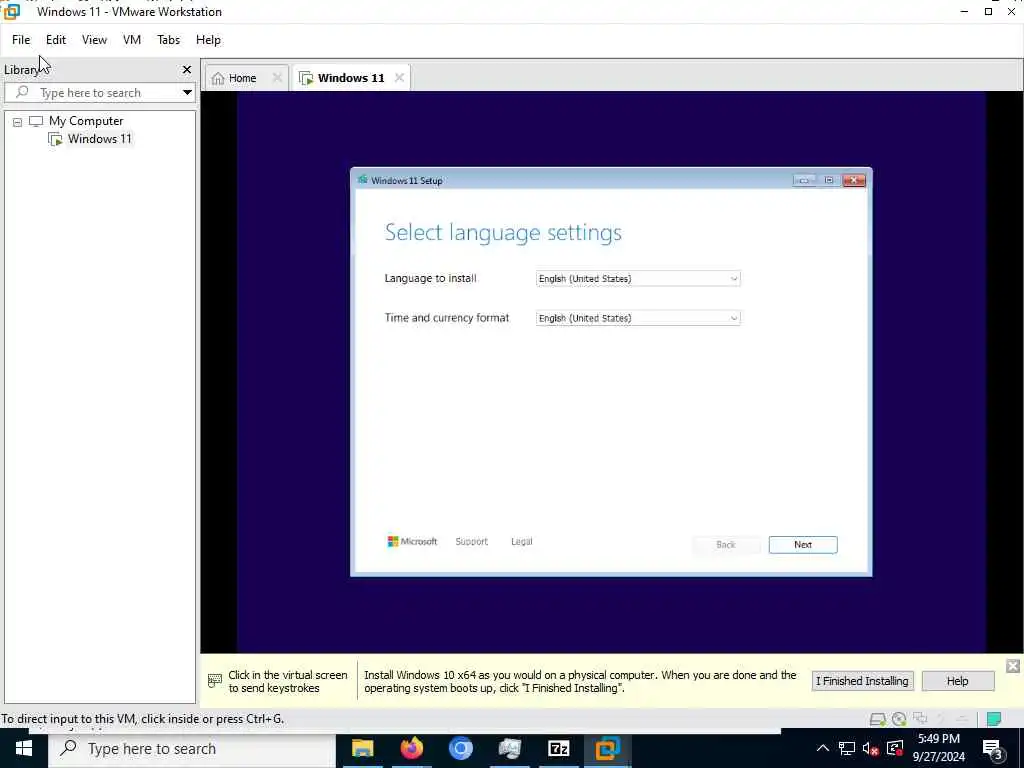
Task: Show hidden system tray icons
Action: click(823, 748)
